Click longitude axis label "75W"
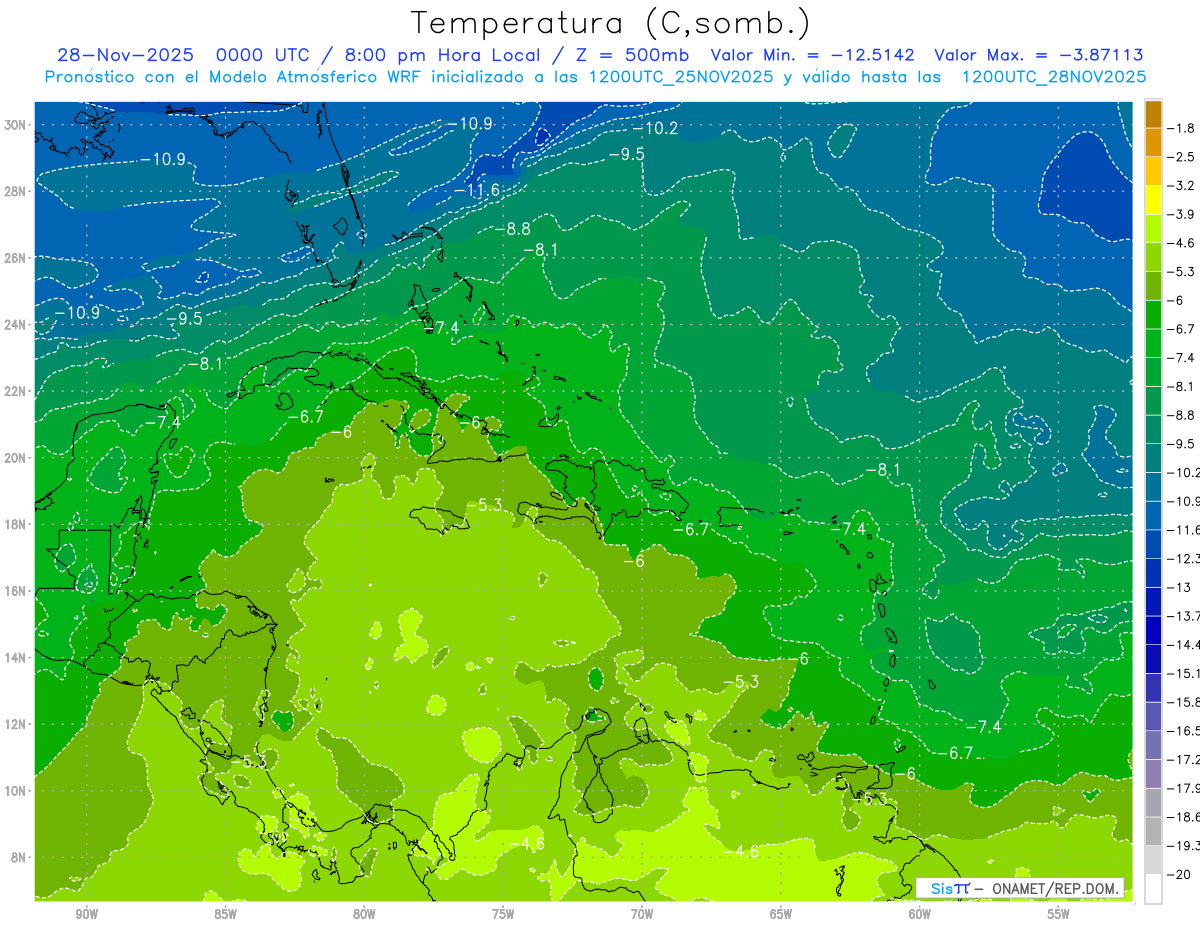 [503, 914]
